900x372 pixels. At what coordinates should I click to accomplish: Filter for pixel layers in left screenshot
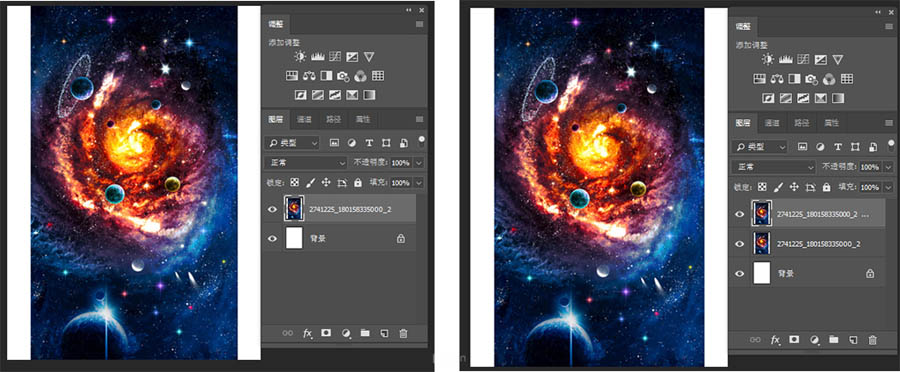point(334,142)
